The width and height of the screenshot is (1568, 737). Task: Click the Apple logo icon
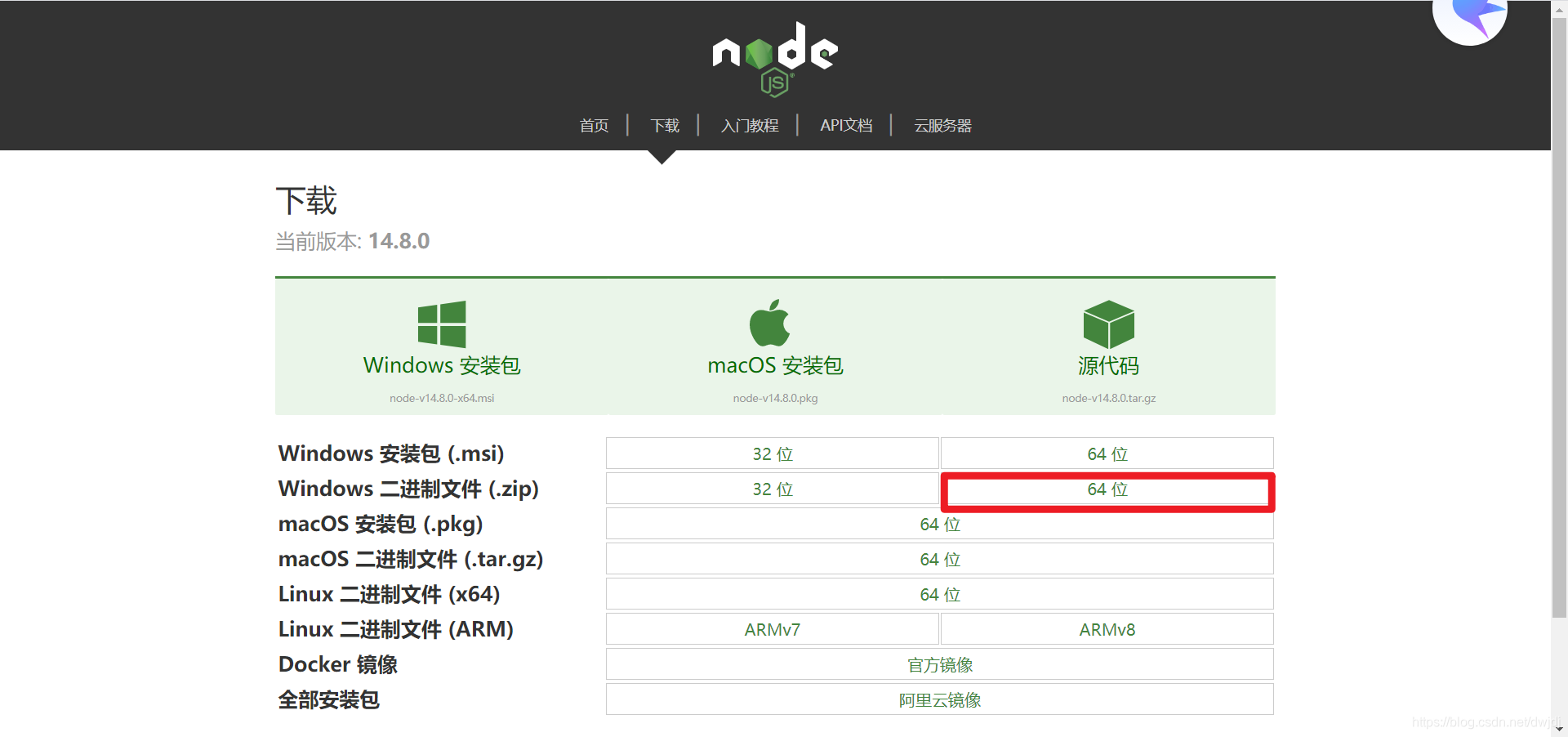pyautogui.click(x=769, y=323)
